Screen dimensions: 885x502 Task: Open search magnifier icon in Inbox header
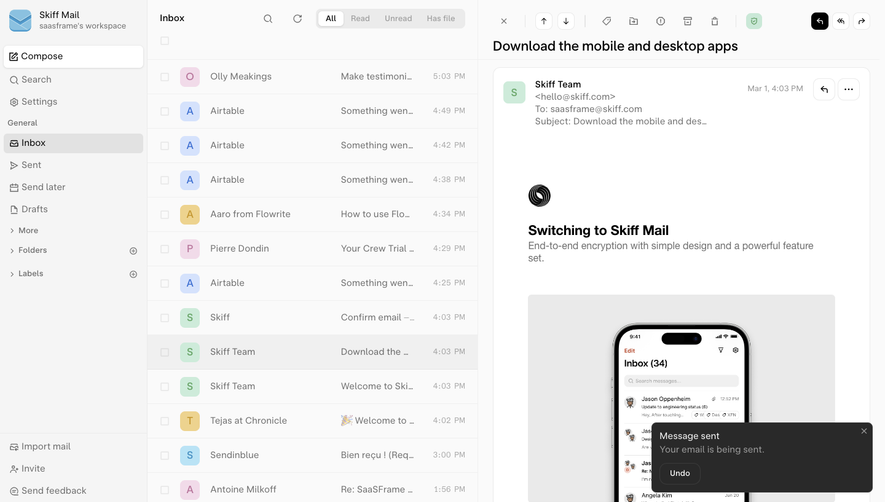[x=268, y=19]
